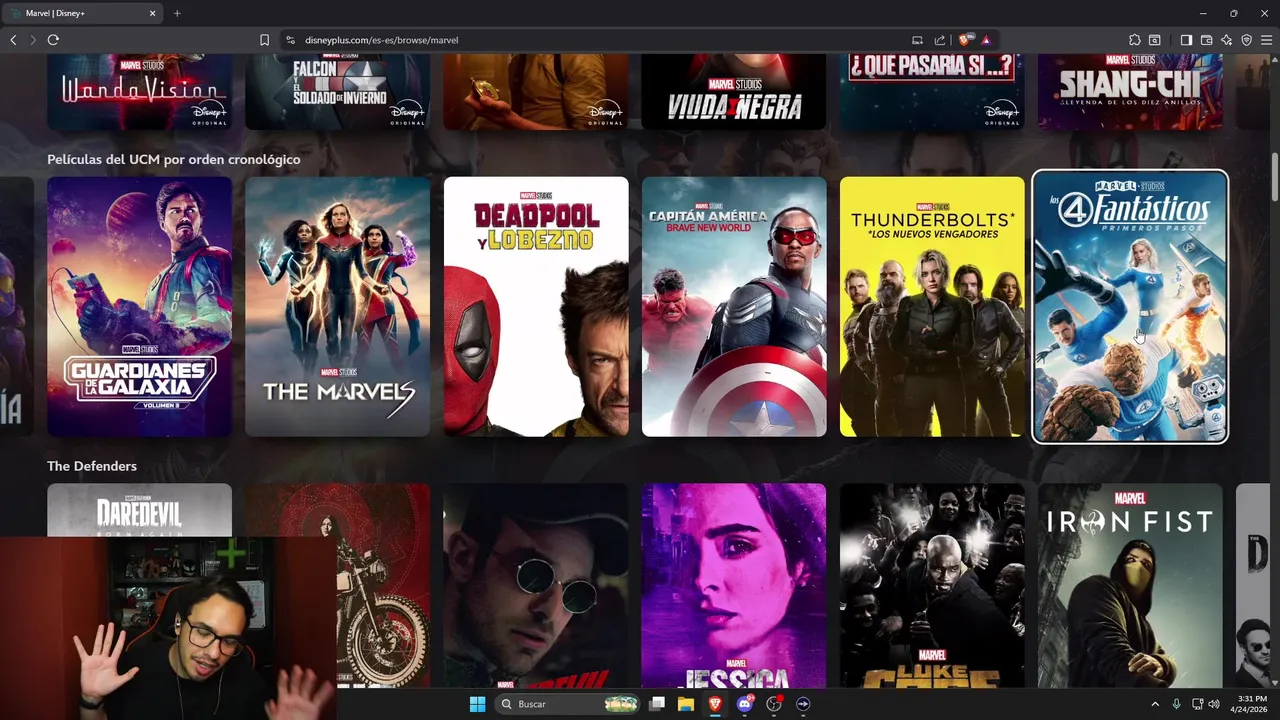Open File Explorer from the taskbar

tap(686, 704)
